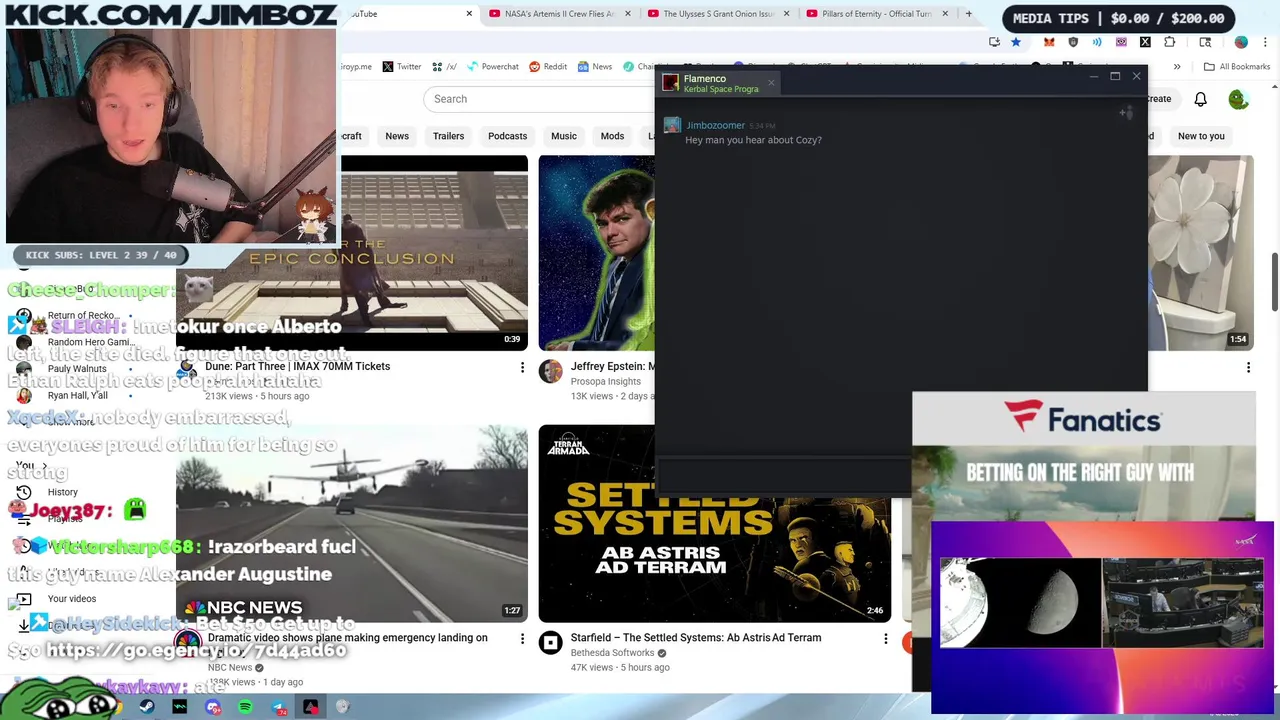Open Pauly Walnuts subscription in sidebar
The height and width of the screenshot is (720, 1280).
[77, 369]
